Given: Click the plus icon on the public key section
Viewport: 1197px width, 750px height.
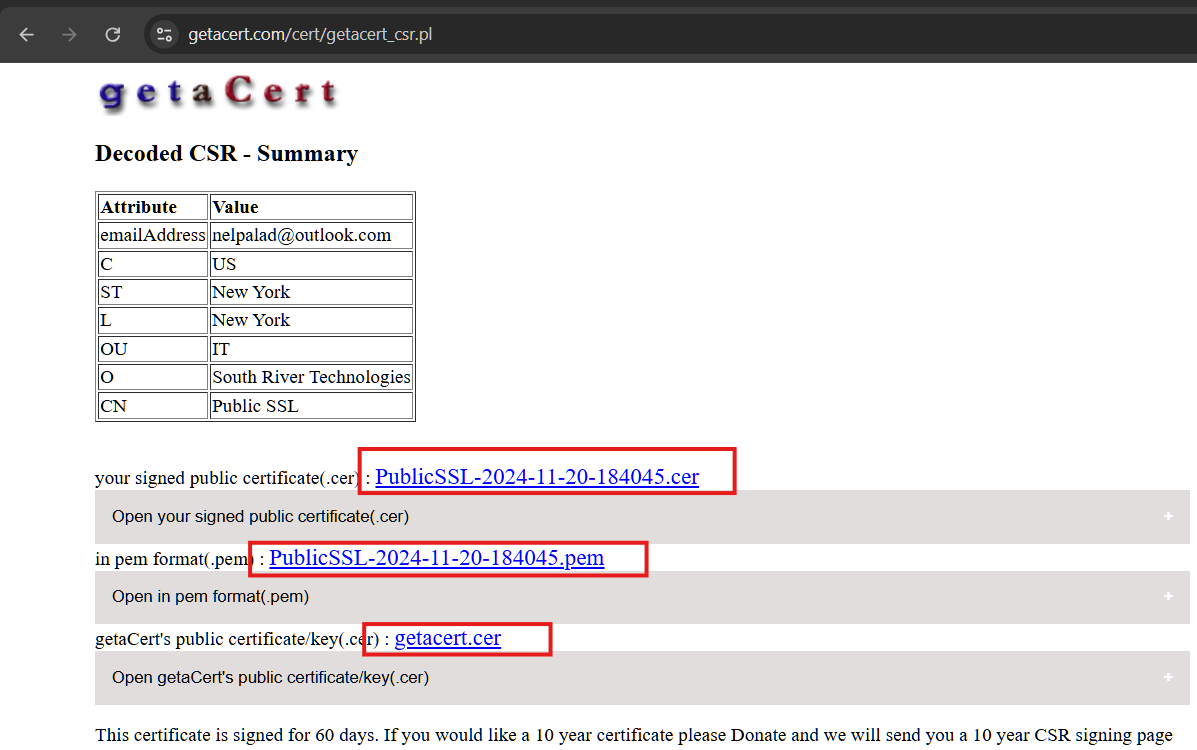Looking at the screenshot, I should point(1168,678).
